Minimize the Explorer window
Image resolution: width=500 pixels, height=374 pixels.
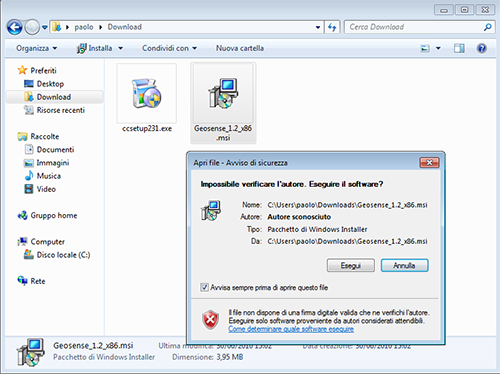coord(444,10)
